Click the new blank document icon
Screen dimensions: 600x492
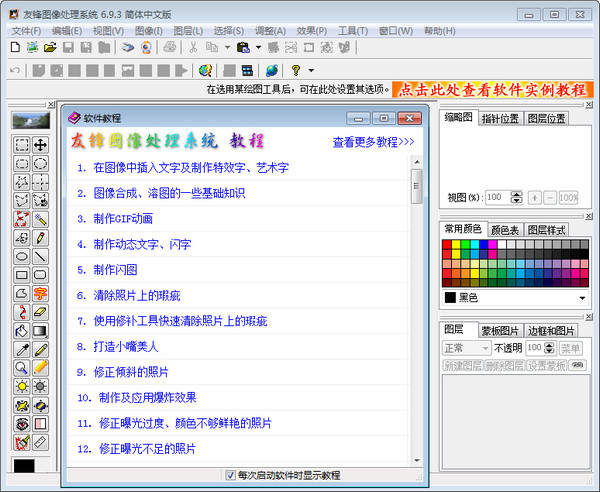point(14,47)
